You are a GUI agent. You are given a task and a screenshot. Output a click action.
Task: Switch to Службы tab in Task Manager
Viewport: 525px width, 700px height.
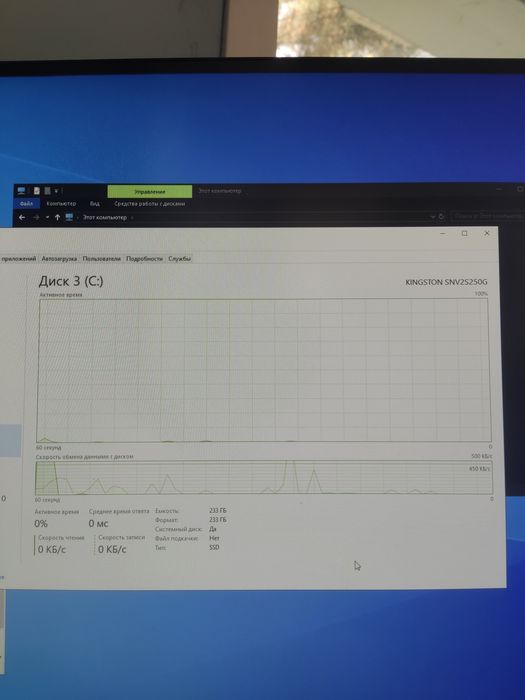point(179,258)
